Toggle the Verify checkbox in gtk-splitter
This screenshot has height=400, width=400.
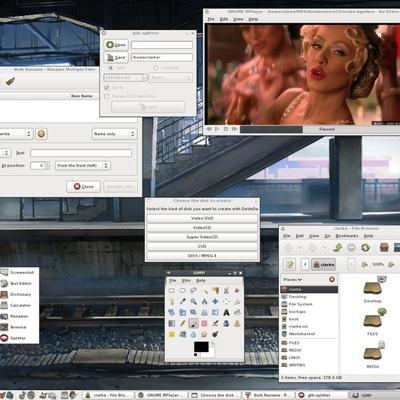pos(107,87)
